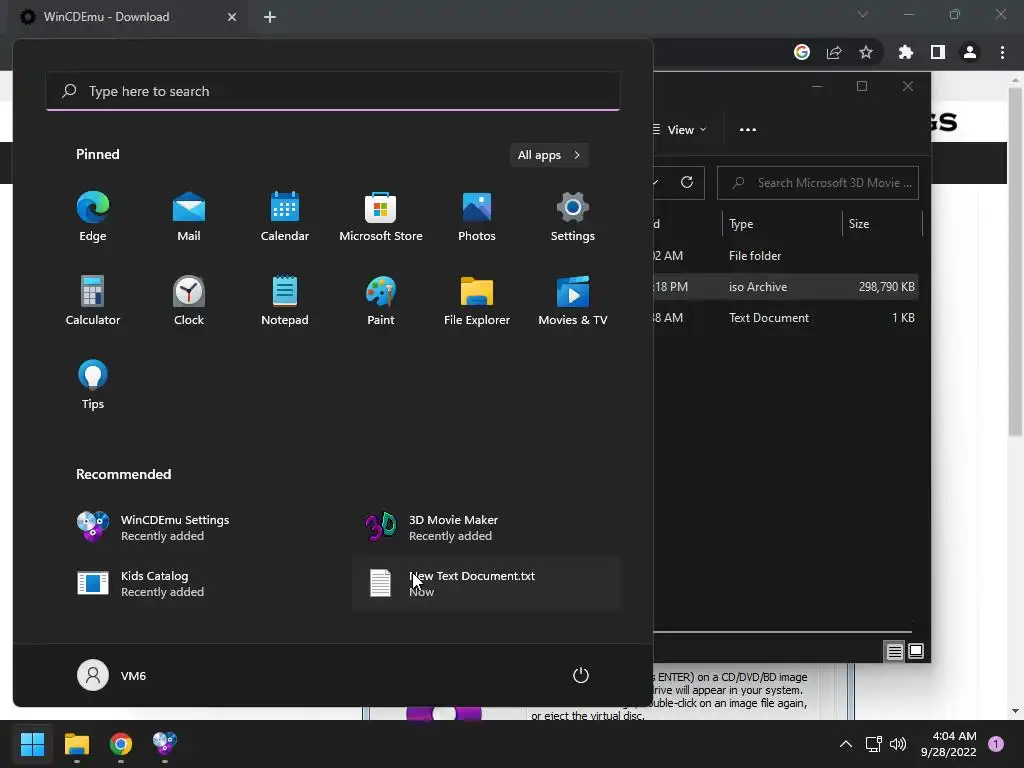
Task: Open pinned File Explorer in Start menu
Action: 477,300
